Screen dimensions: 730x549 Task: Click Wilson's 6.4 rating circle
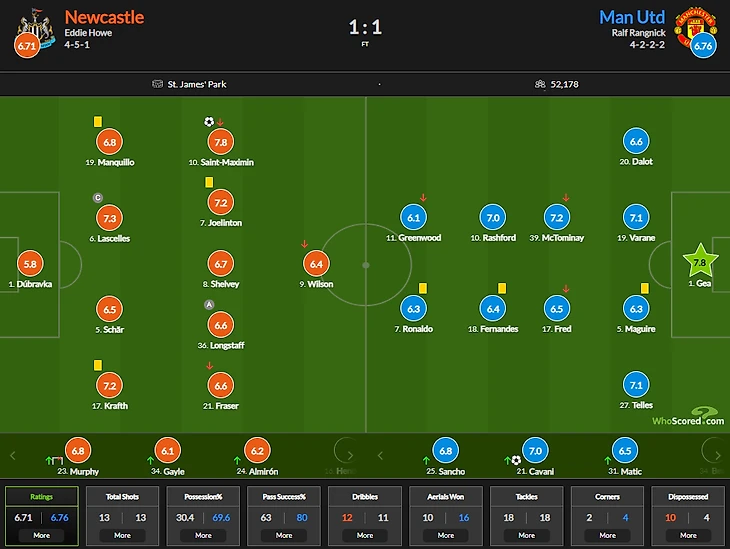[x=318, y=264]
